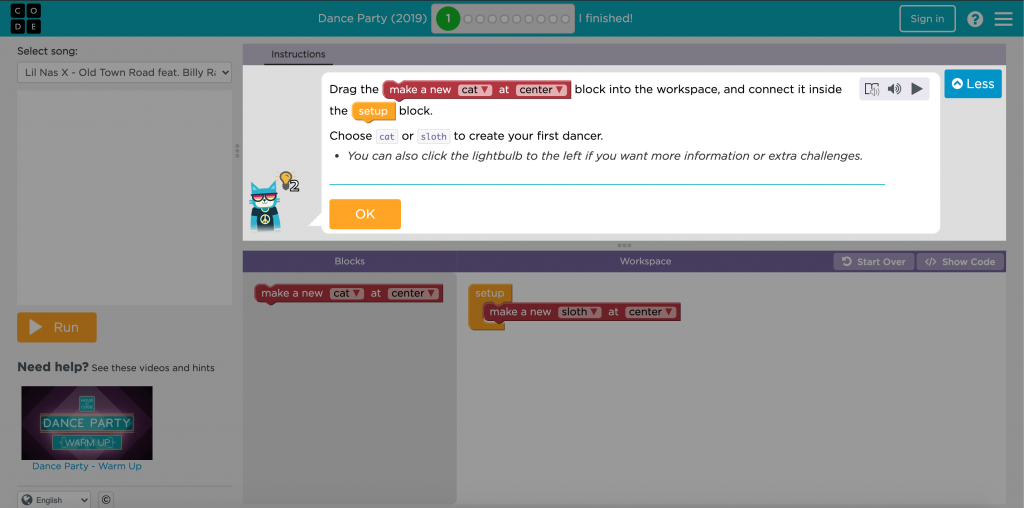The image size is (1024, 508).
Task: Open the English language dropdown
Action: 54,500
